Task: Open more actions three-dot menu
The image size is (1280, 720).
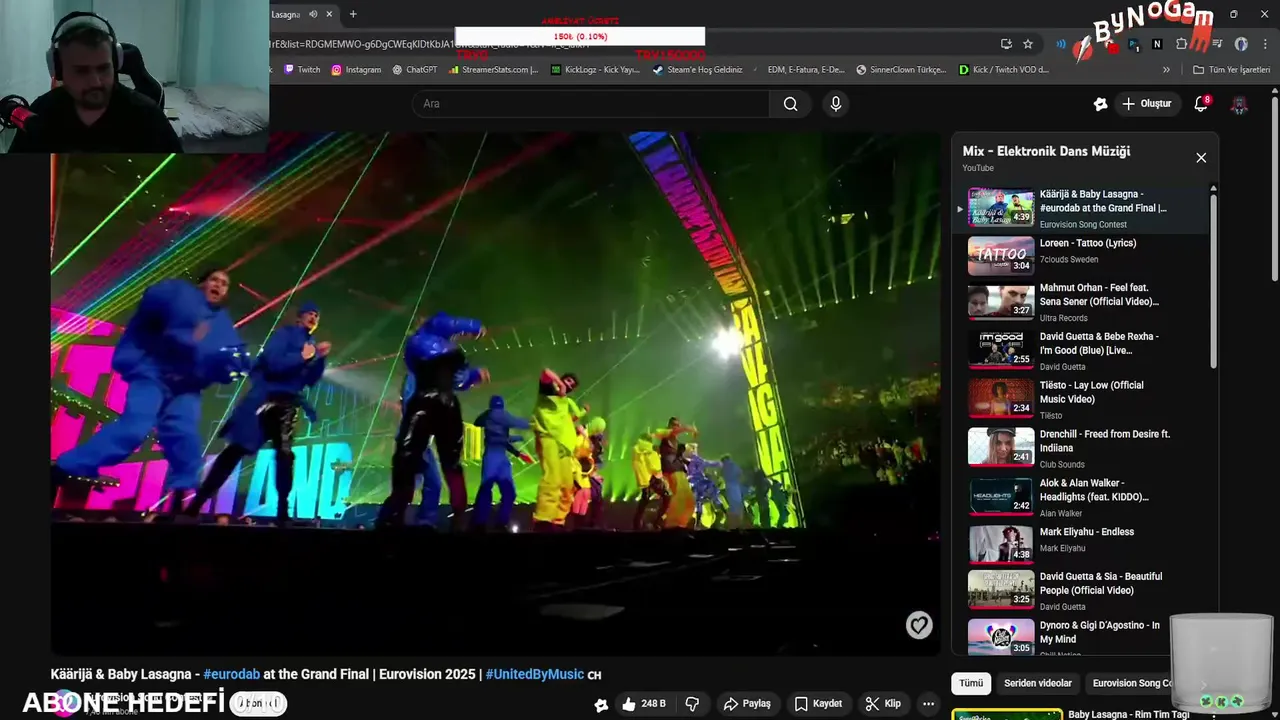Action: click(x=928, y=704)
